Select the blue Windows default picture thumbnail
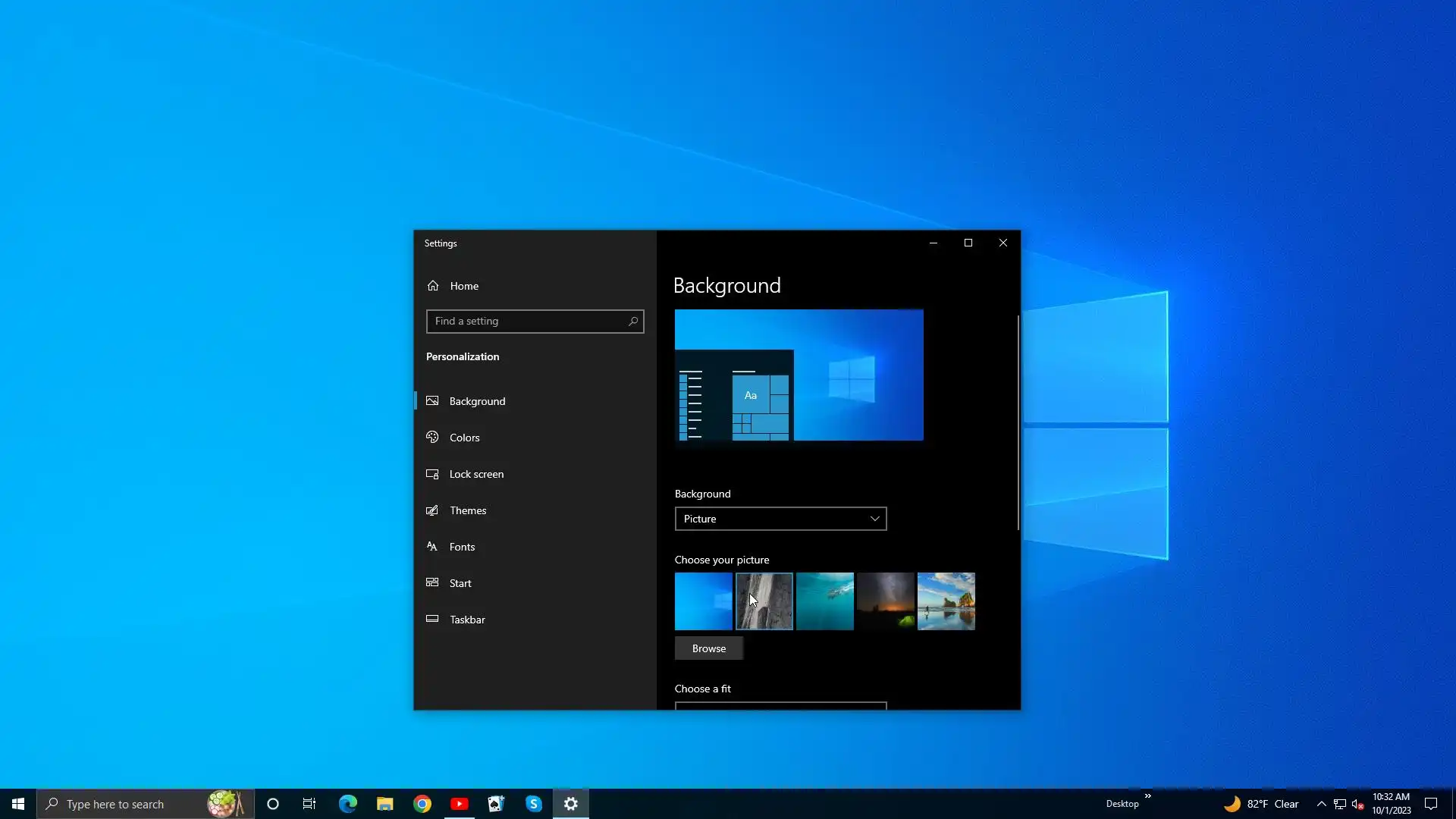 (703, 601)
